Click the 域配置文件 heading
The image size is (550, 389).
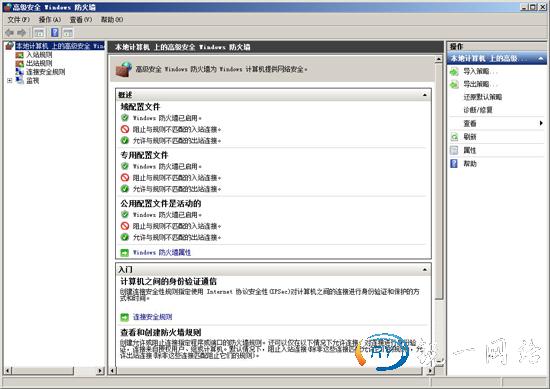point(140,107)
